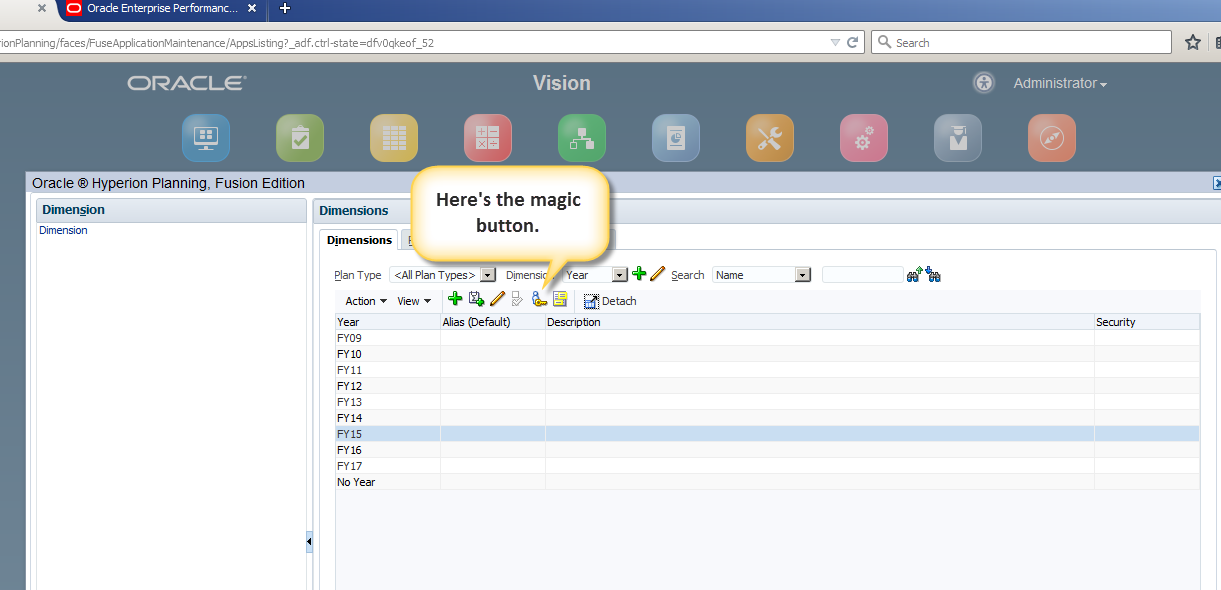
Task: Click green plus beside Dimension dropdown
Action: pyautogui.click(x=640, y=274)
